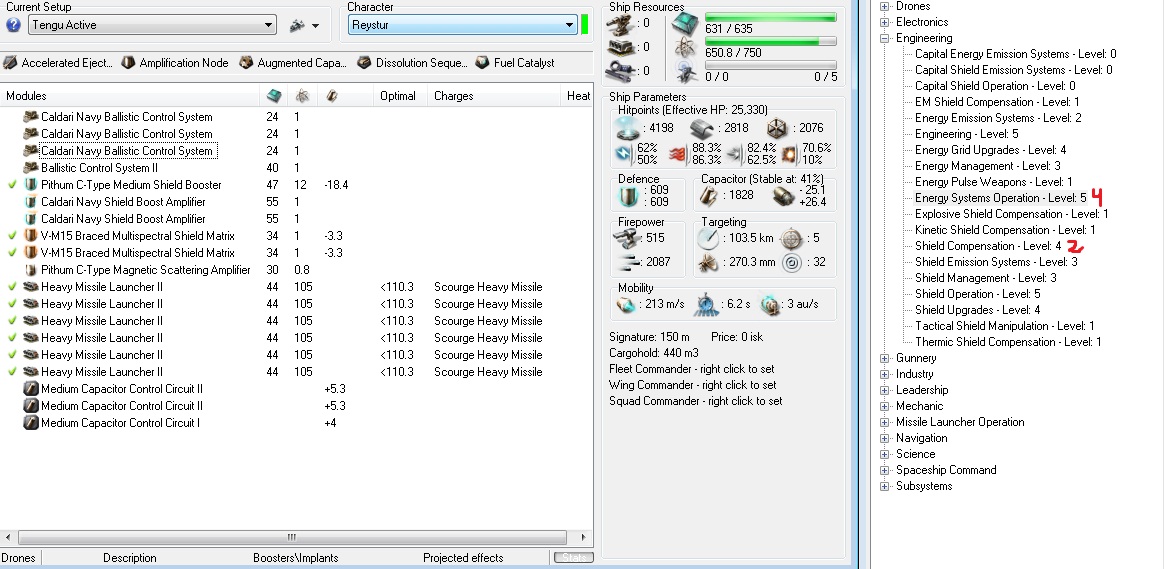Click the armor hitpoints icon showing 2818
This screenshot has width=1164, height=569.
[x=701, y=128]
